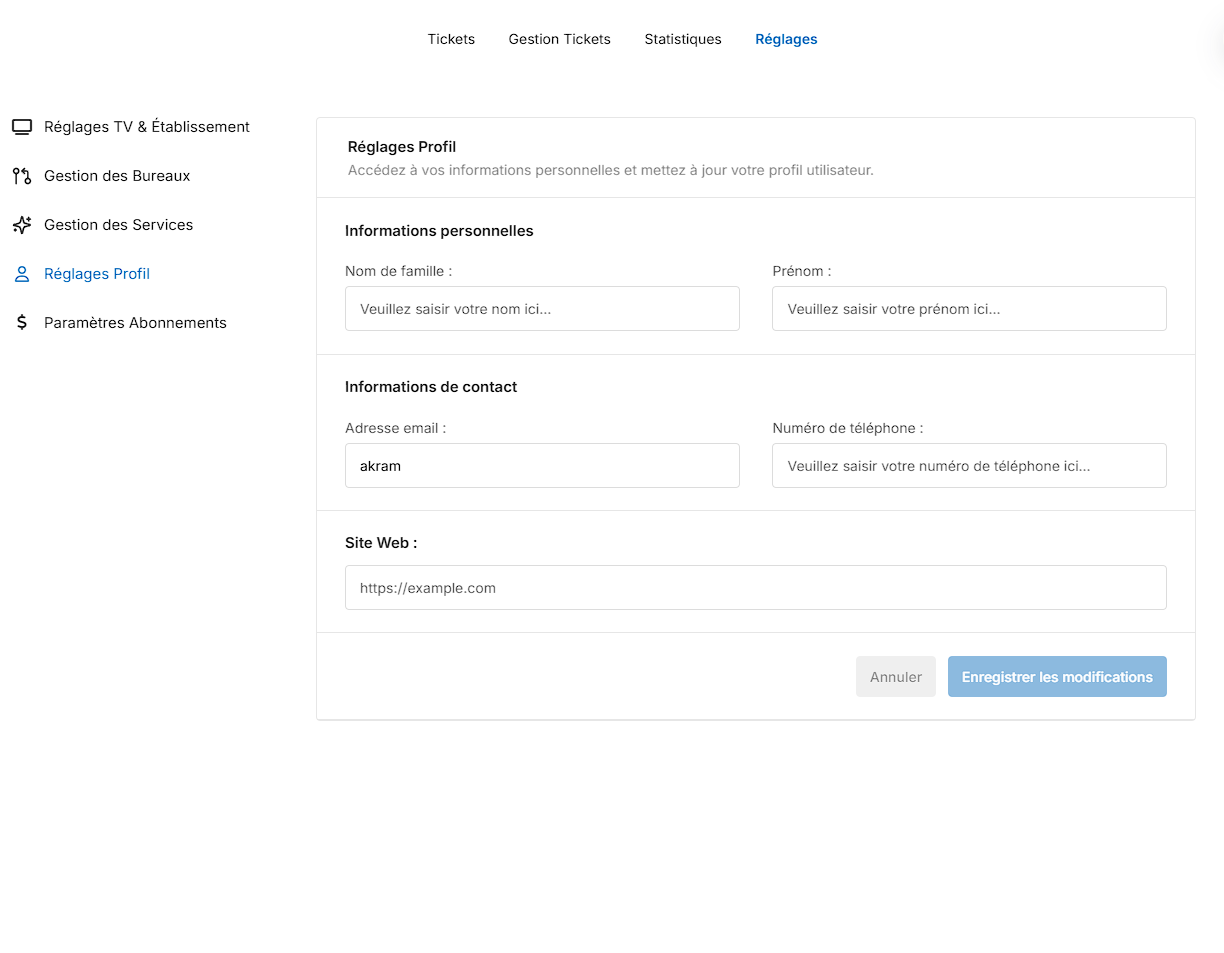1224x953 pixels.
Task: Click the Adresse email field containing akram
Action: coord(542,466)
